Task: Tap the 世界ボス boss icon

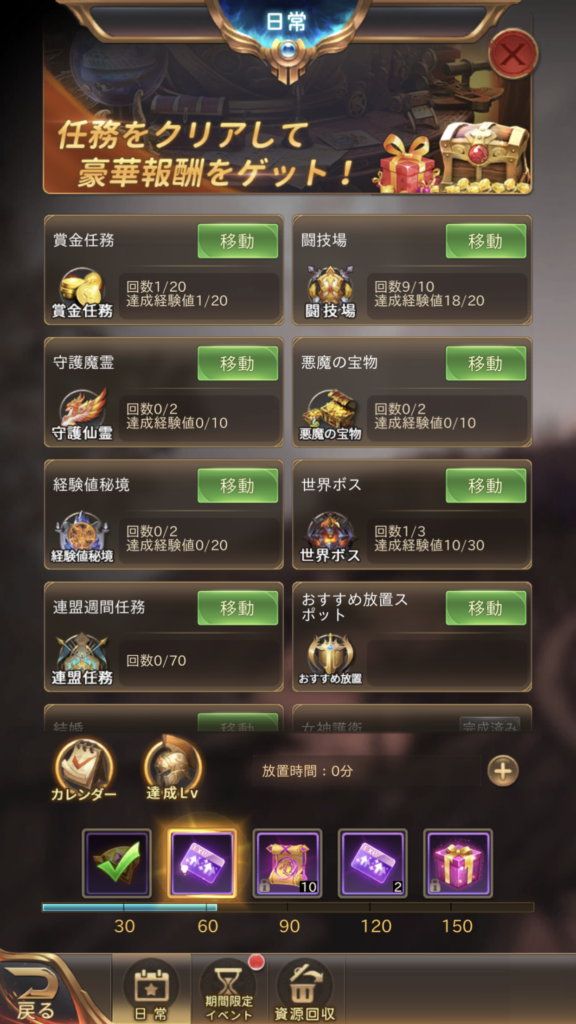Action: (330, 538)
